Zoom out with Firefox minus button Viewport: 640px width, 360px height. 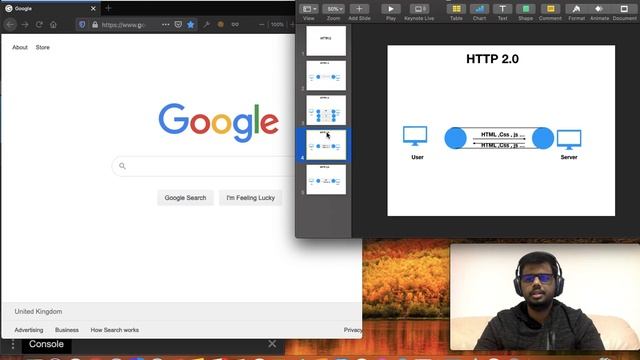[262, 24]
